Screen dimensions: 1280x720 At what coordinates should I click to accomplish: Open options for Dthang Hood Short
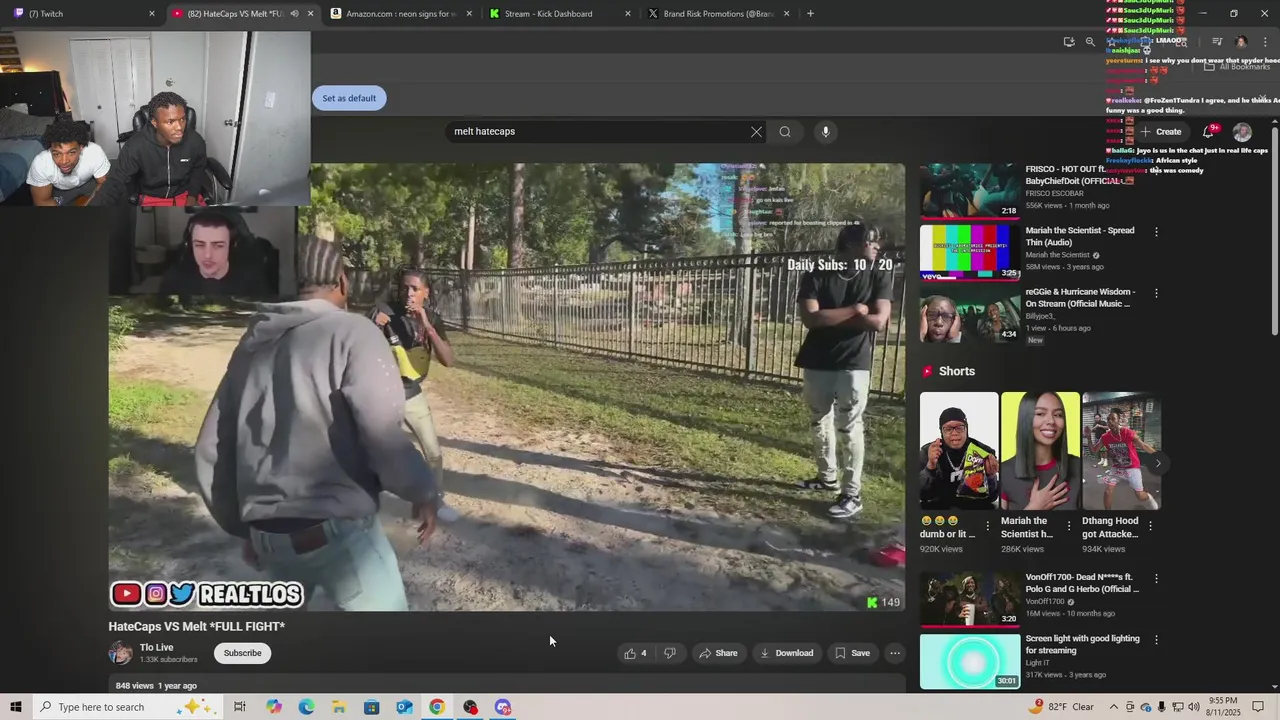pyautogui.click(x=1150, y=525)
